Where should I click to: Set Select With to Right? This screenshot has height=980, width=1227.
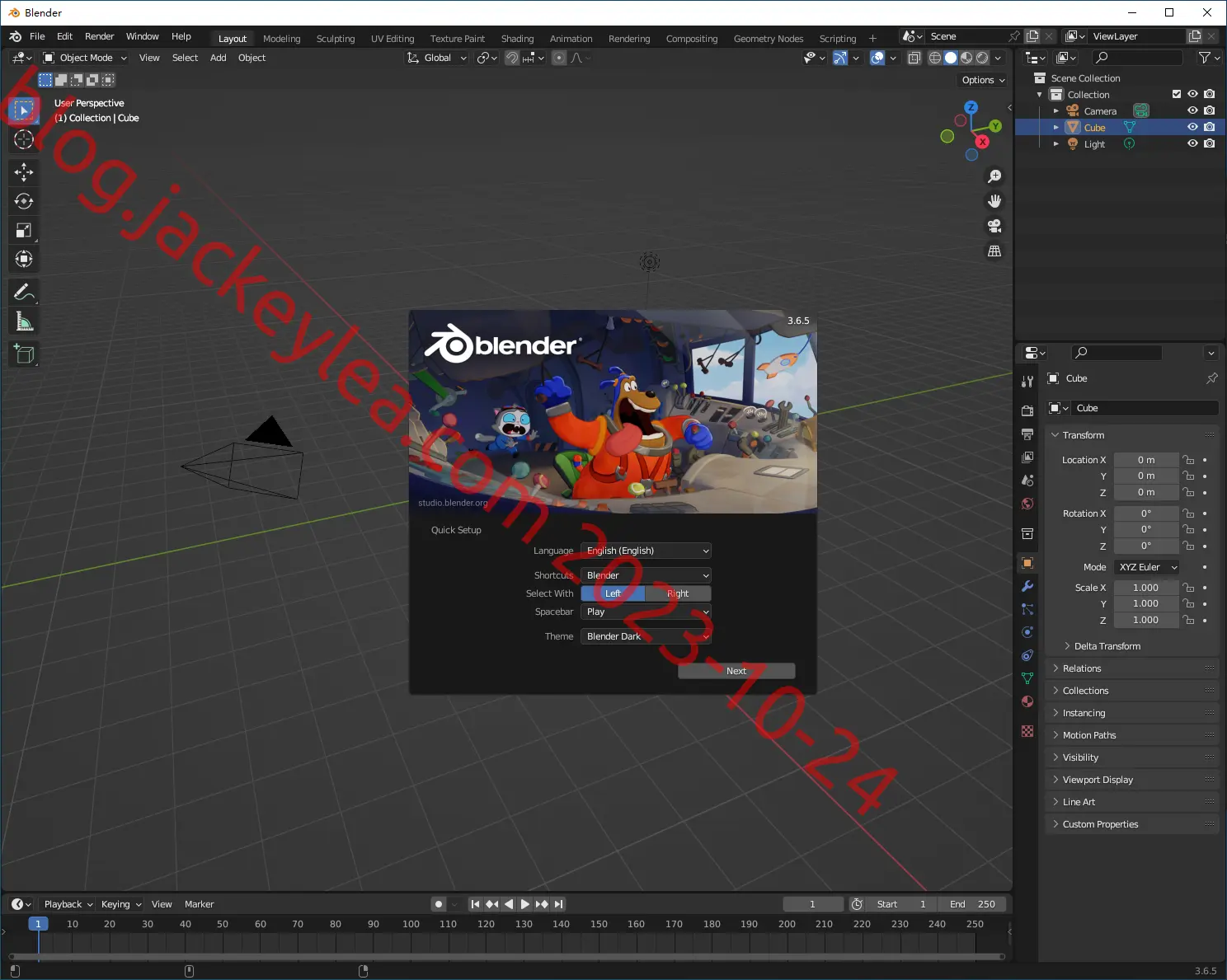[x=678, y=593]
